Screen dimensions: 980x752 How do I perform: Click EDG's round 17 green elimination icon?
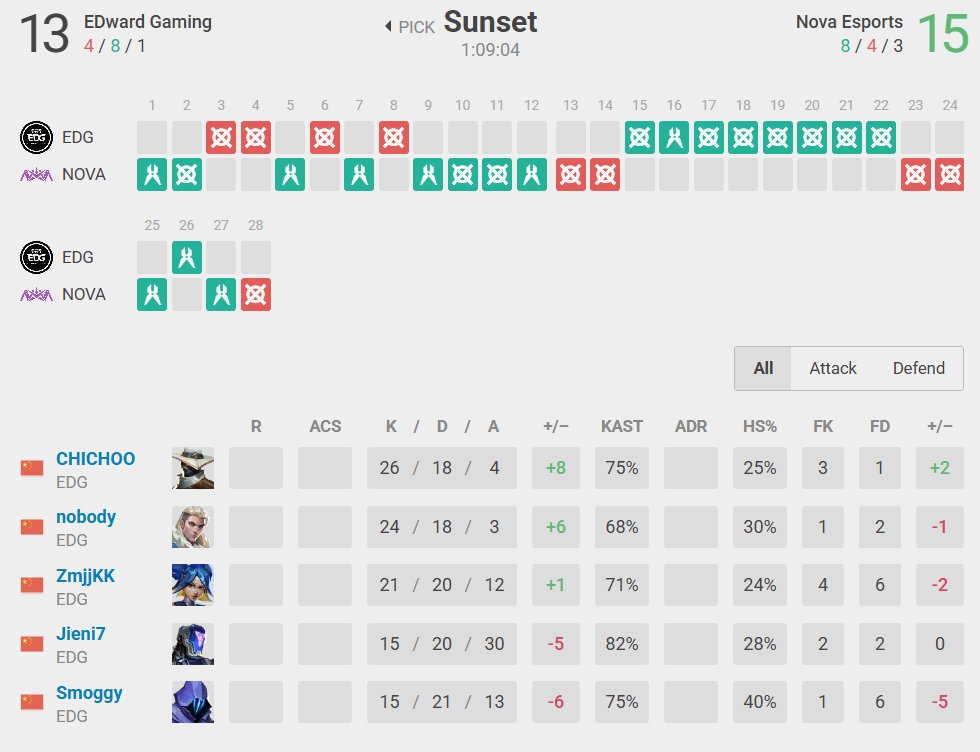(x=709, y=138)
